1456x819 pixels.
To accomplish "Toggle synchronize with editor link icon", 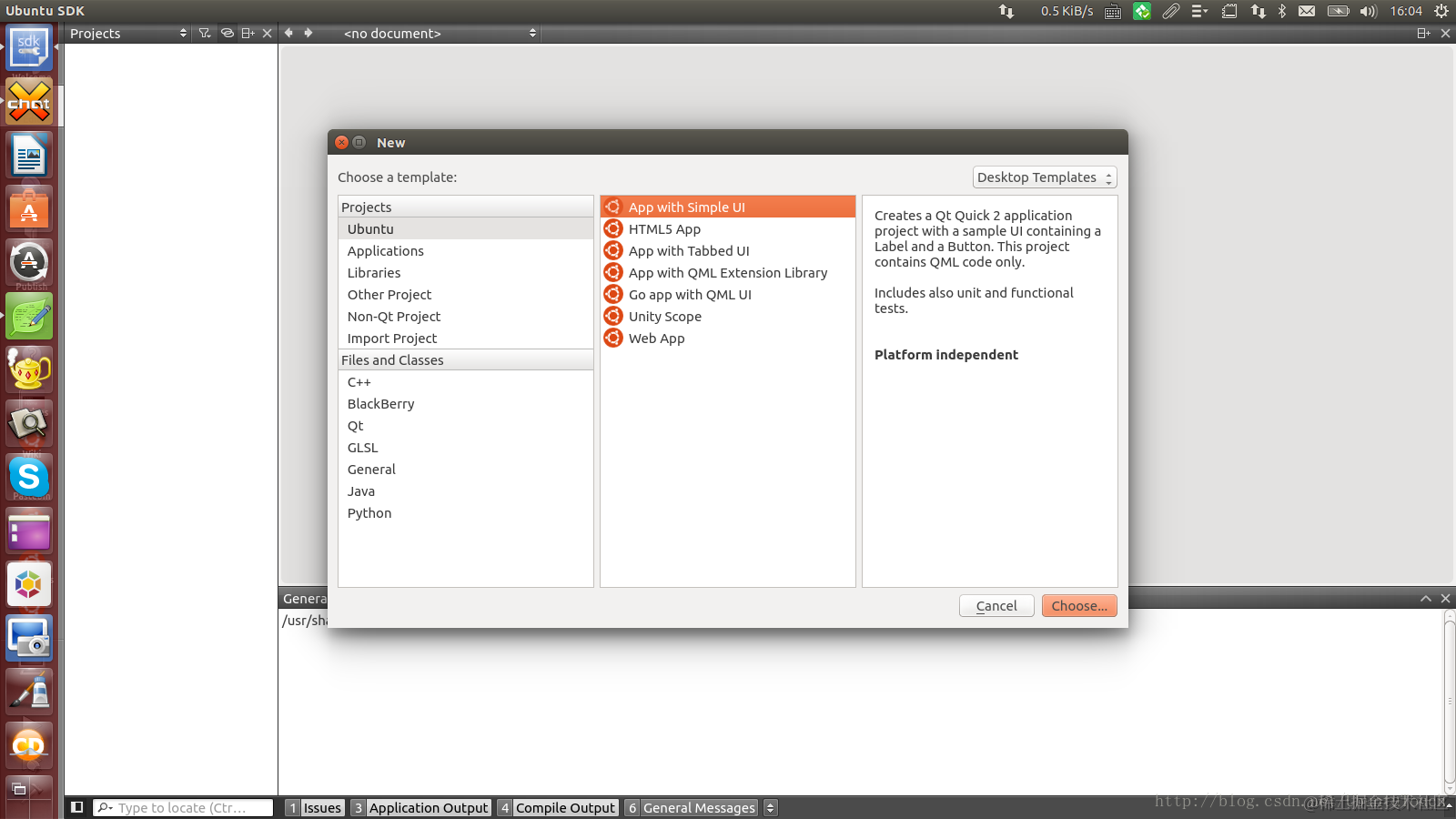I will 227,33.
